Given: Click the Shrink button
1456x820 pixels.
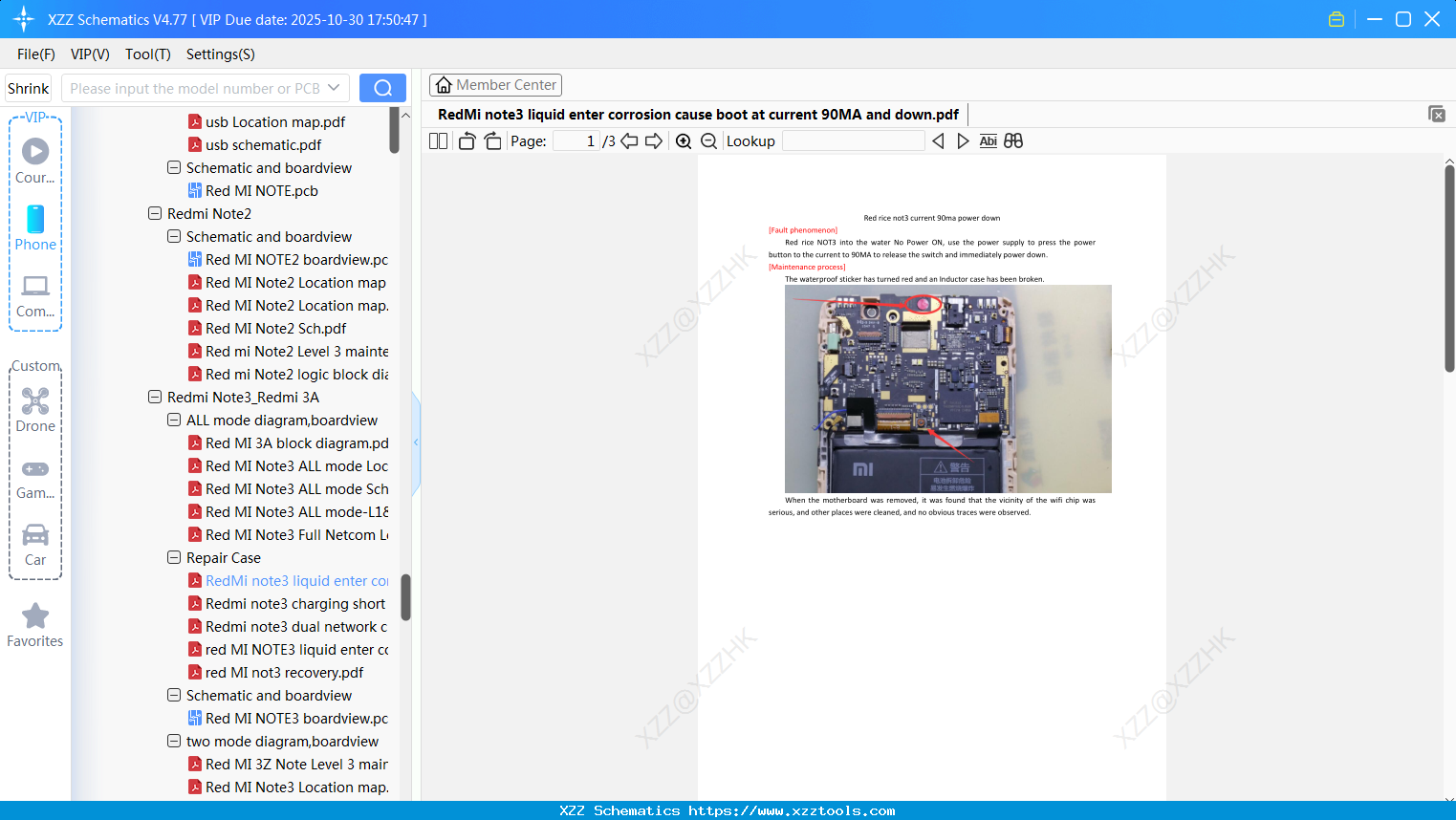Looking at the screenshot, I should point(28,87).
